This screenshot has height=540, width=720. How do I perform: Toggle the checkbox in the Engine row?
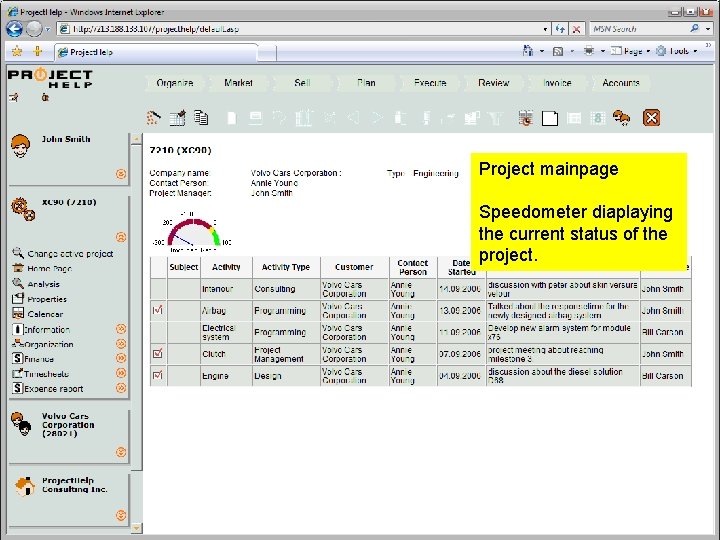pos(158,375)
